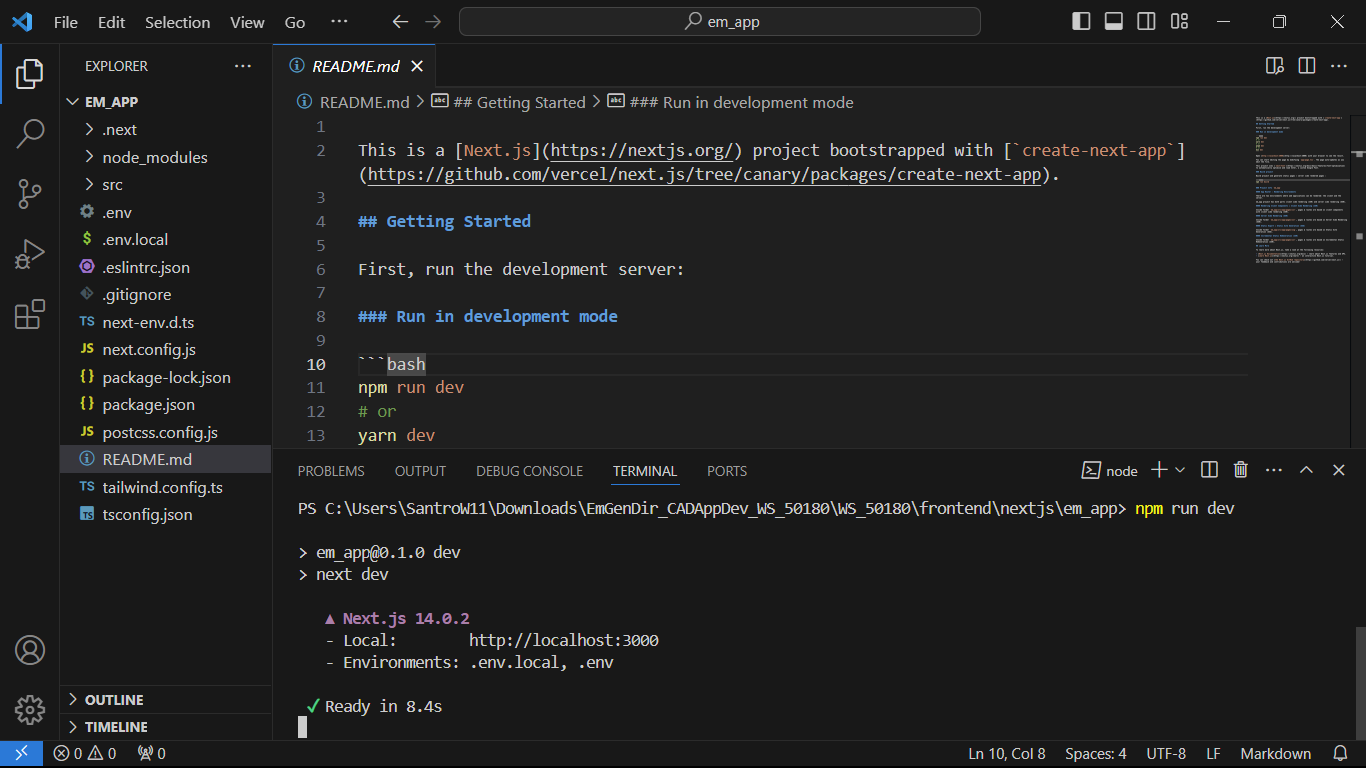The height and width of the screenshot is (768, 1366).
Task: Open the Manage gear icon
Action: click(x=30, y=710)
